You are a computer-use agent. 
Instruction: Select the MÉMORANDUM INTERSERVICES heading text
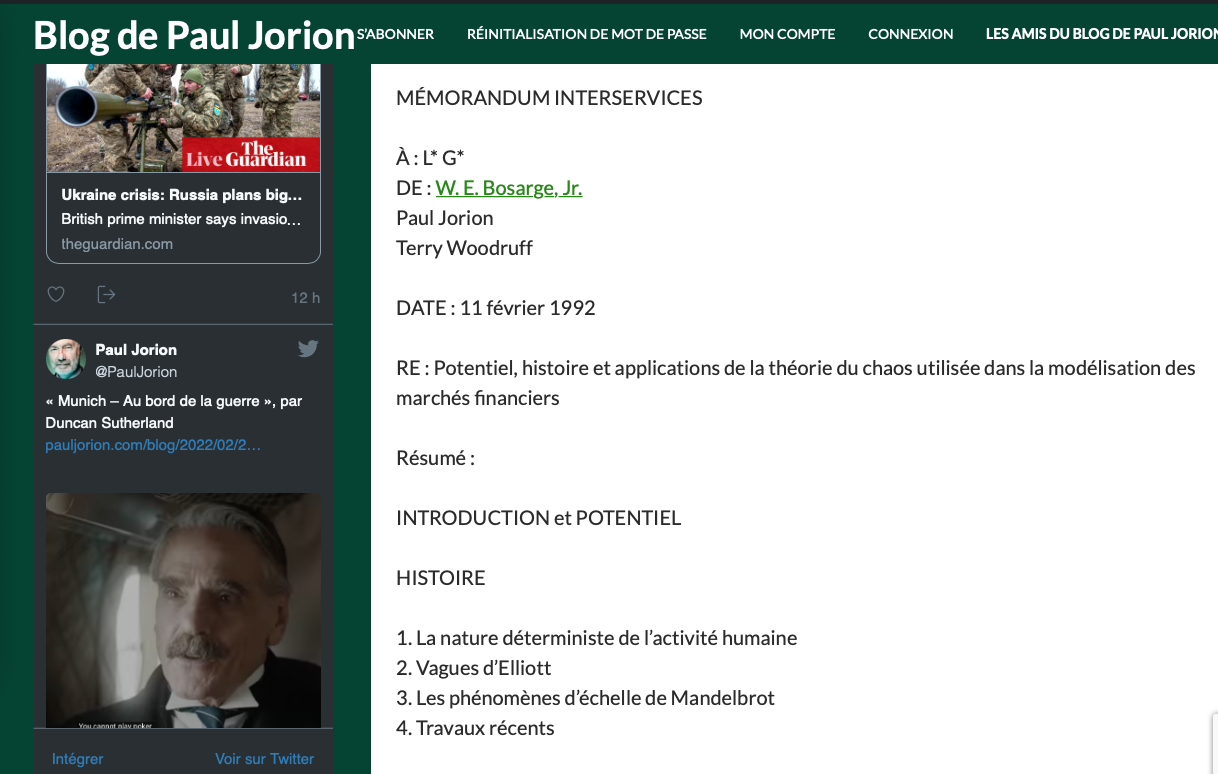(x=549, y=98)
